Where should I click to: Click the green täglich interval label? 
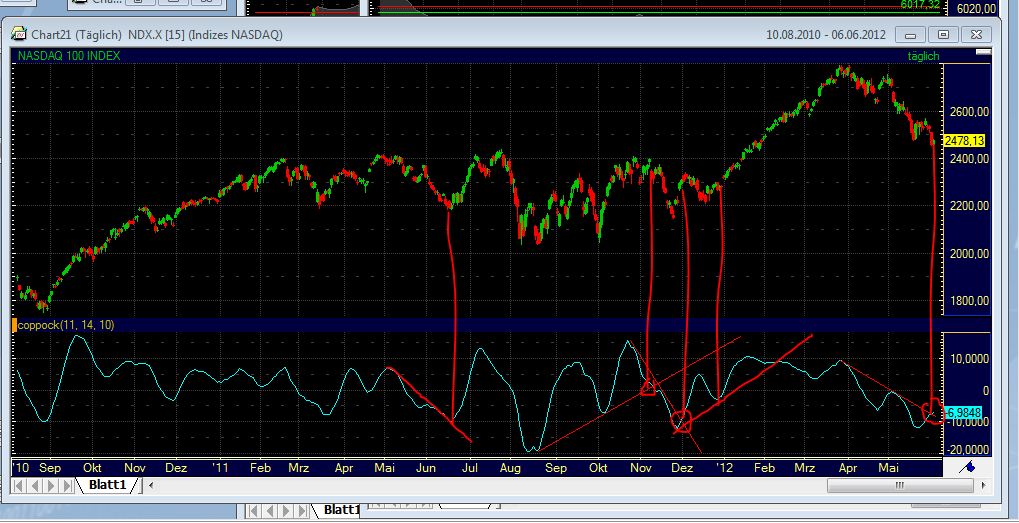point(923,57)
